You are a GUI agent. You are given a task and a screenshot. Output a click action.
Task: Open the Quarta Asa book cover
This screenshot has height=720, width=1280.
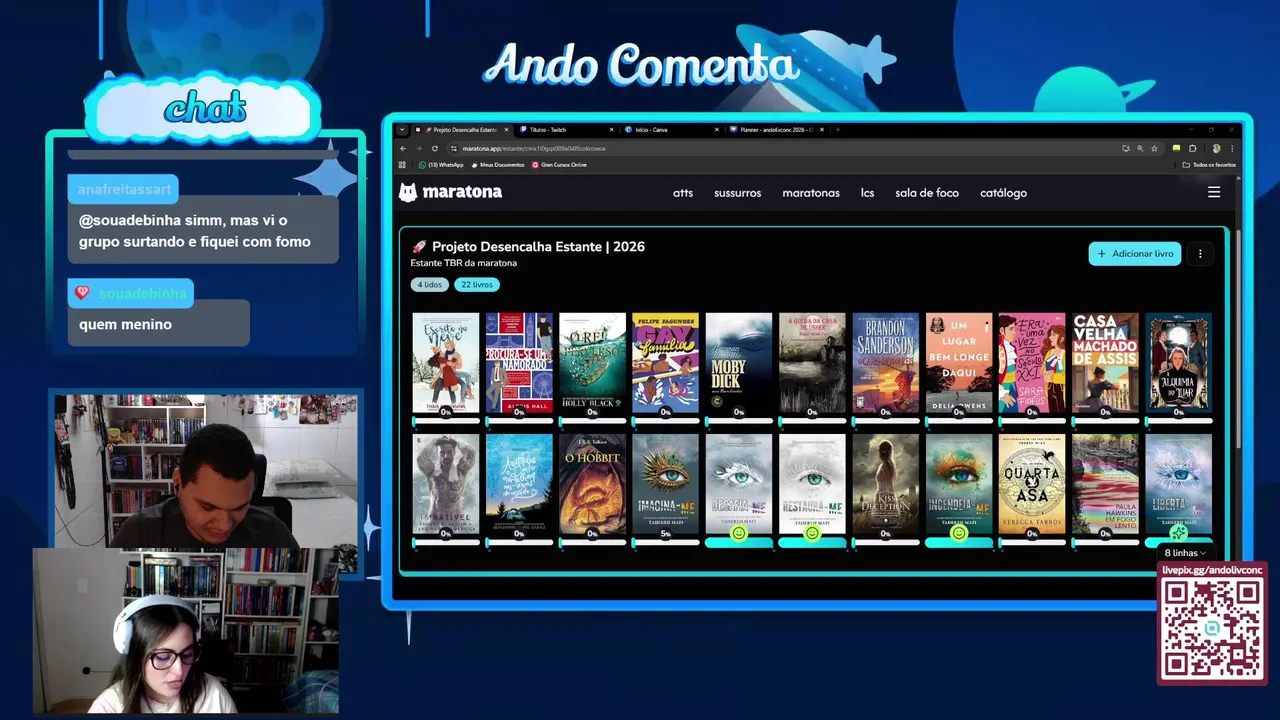tap(1032, 484)
